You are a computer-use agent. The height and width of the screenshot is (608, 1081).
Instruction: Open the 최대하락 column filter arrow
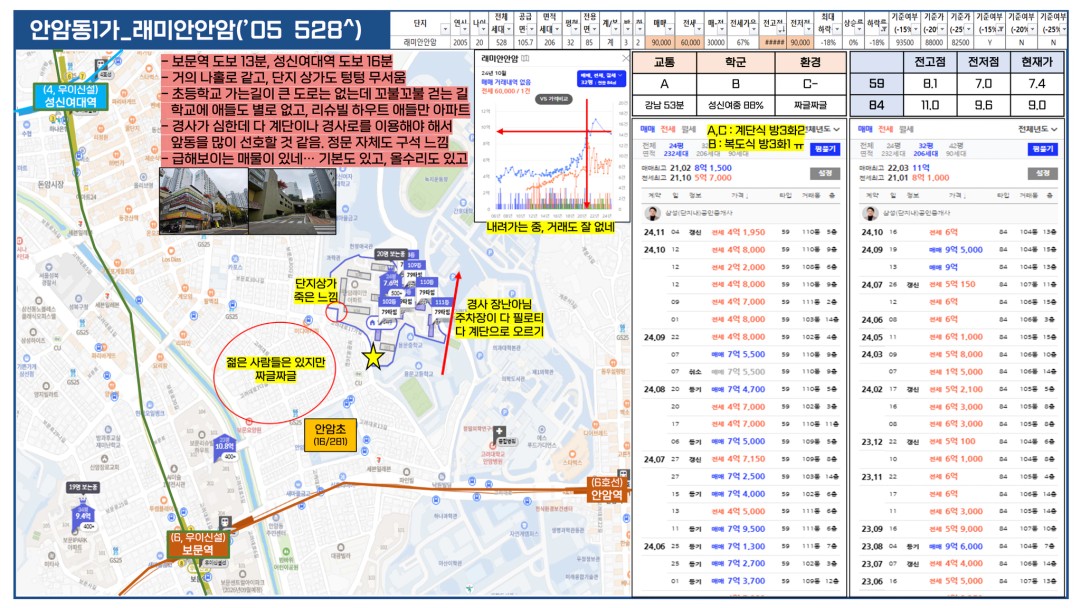(837, 29)
